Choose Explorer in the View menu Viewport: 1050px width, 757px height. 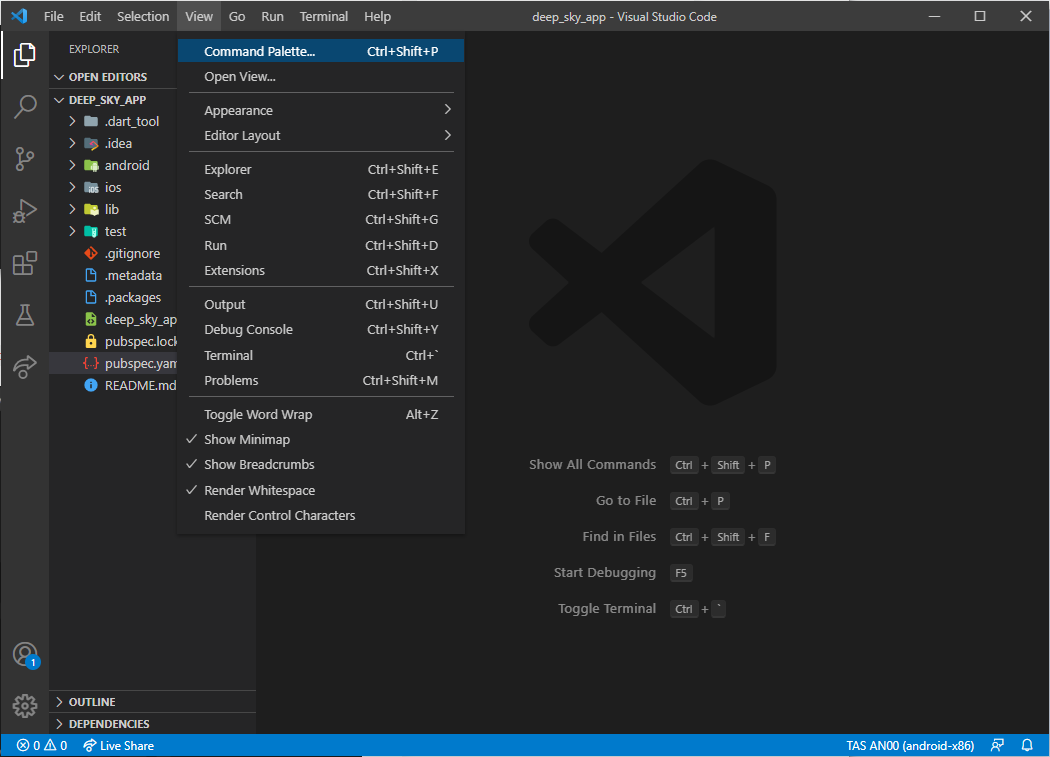click(321, 169)
